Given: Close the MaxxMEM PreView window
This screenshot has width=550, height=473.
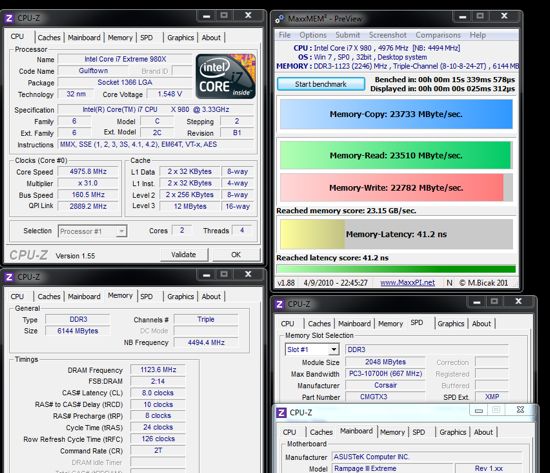Looking at the screenshot, I should pos(504,16).
